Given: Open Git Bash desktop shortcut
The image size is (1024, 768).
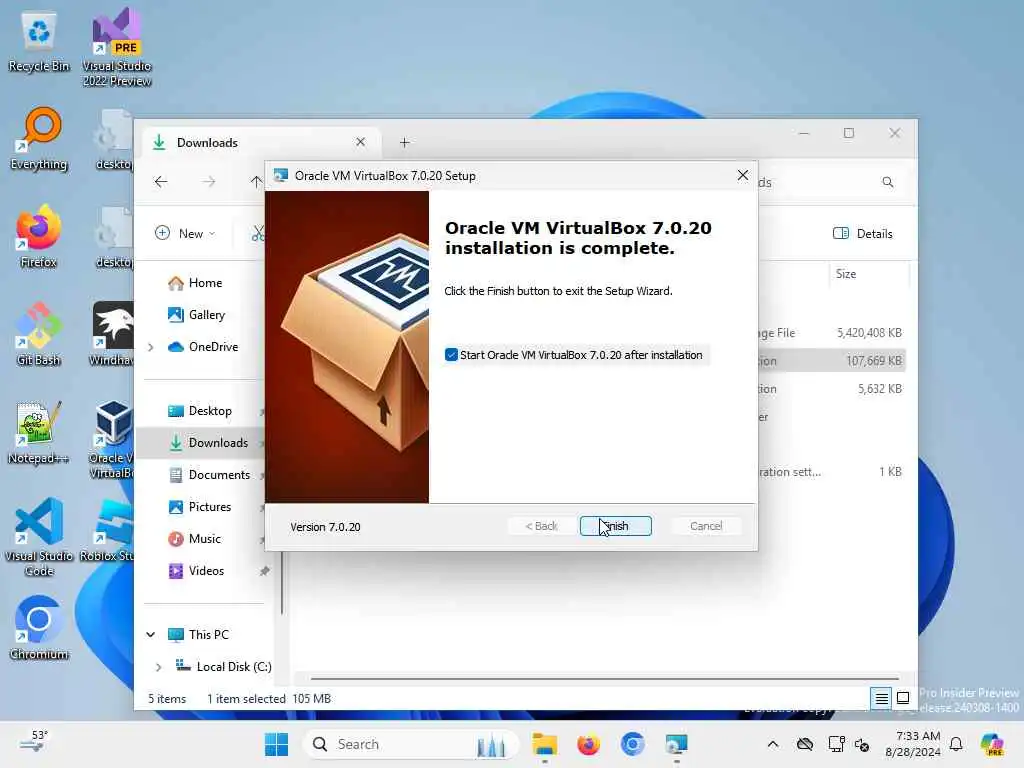Looking at the screenshot, I should click(39, 334).
